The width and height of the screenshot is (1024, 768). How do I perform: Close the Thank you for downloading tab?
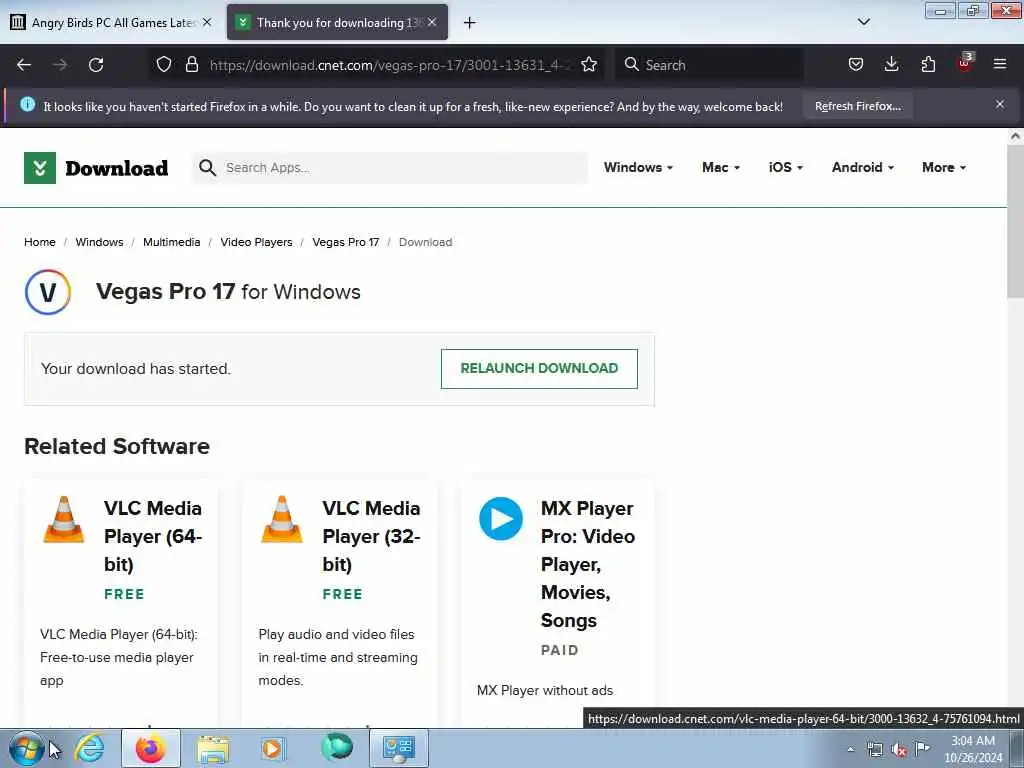(432, 22)
